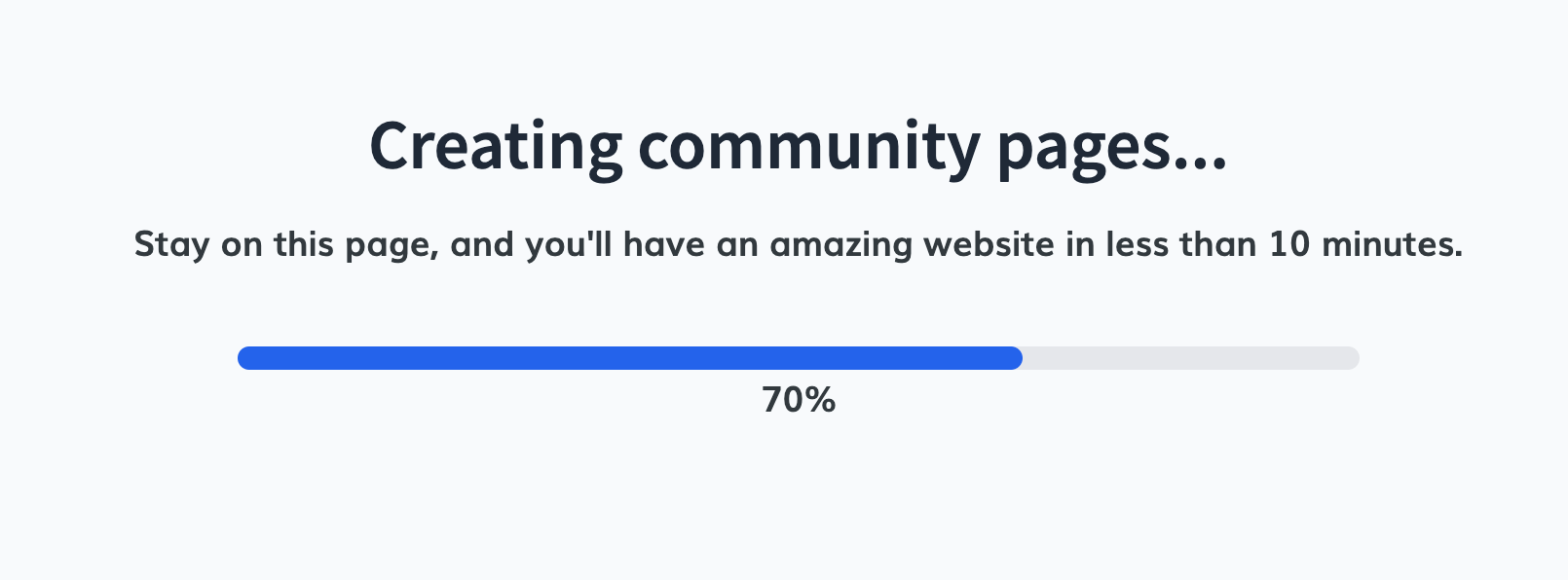Click "10 minutes" in the subtitle
The width and height of the screenshot is (1568, 580).
tap(1364, 244)
